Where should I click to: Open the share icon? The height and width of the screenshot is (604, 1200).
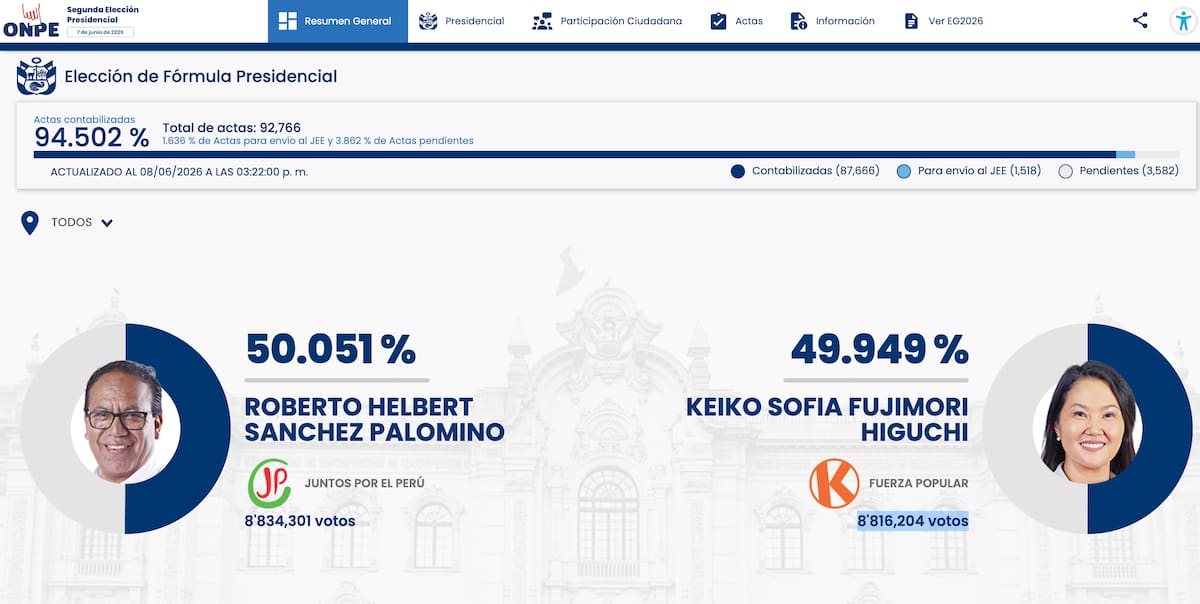coord(1140,20)
